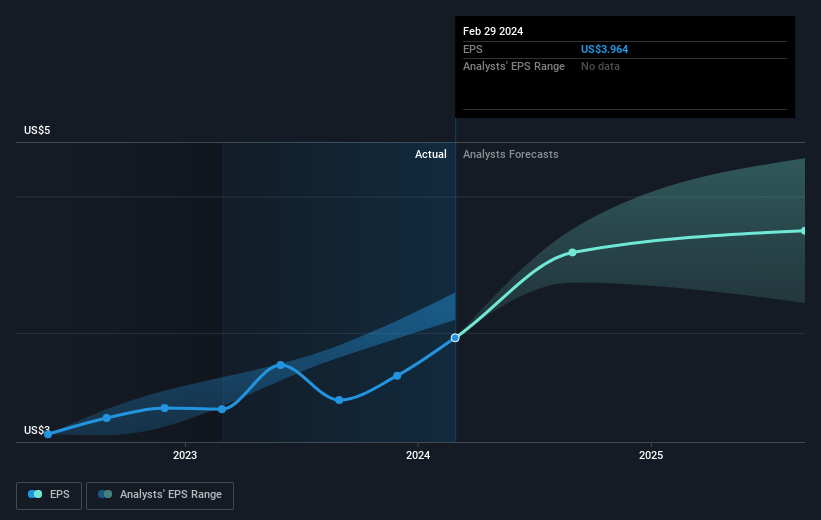Click the EPS data point just before 2024
This screenshot has width=821, height=520.
(x=397, y=376)
